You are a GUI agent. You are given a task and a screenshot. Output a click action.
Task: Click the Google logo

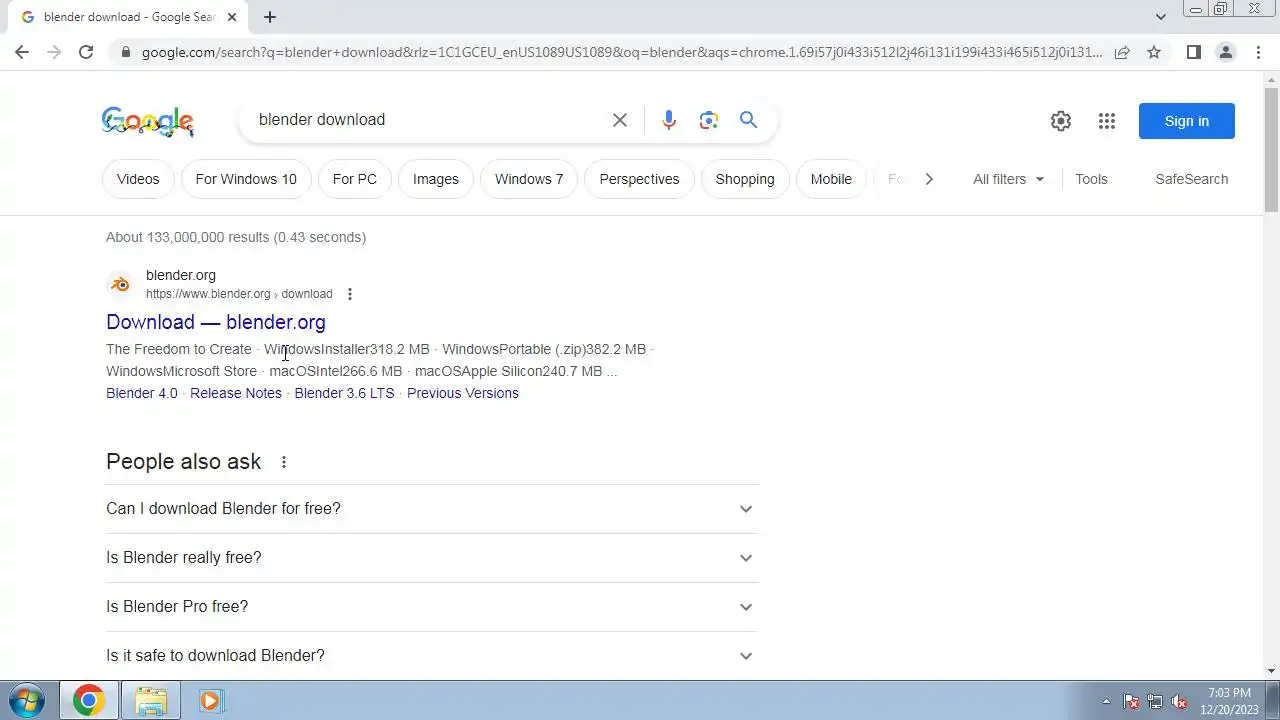point(148,121)
